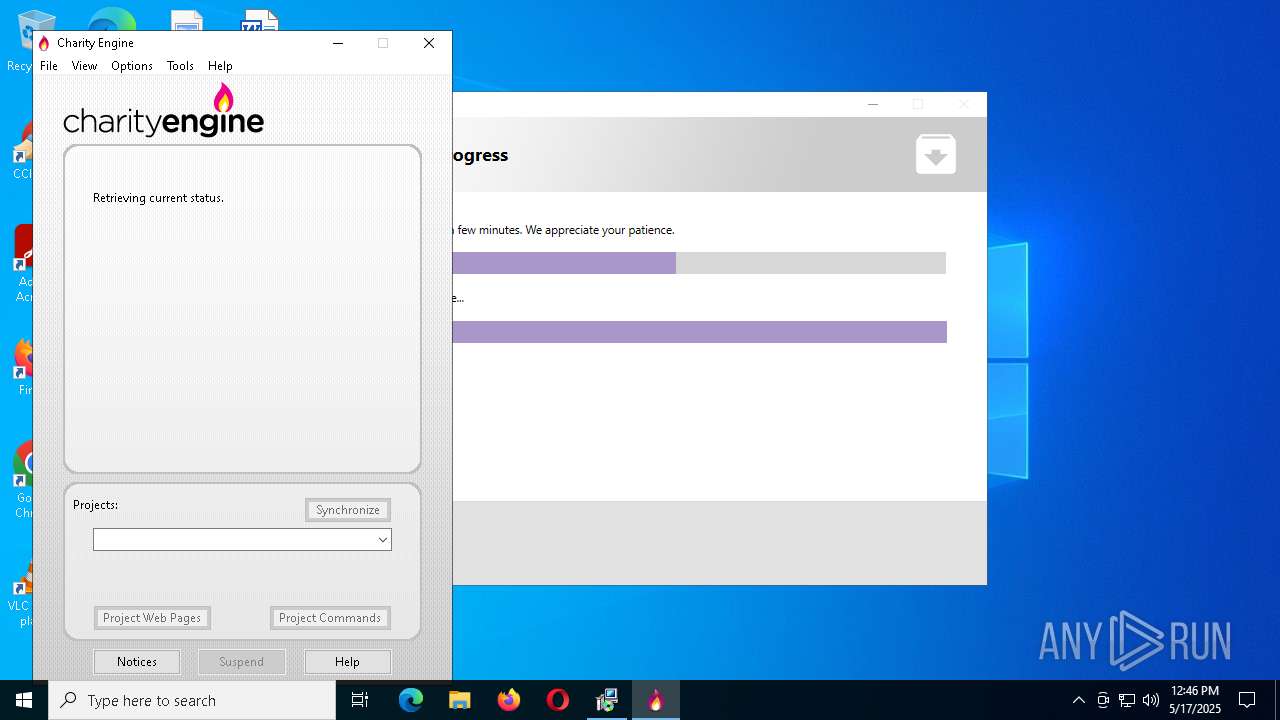Screen dimensions: 1280x720
Task: Open the Help menu in menu bar
Action: click(x=220, y=66)
